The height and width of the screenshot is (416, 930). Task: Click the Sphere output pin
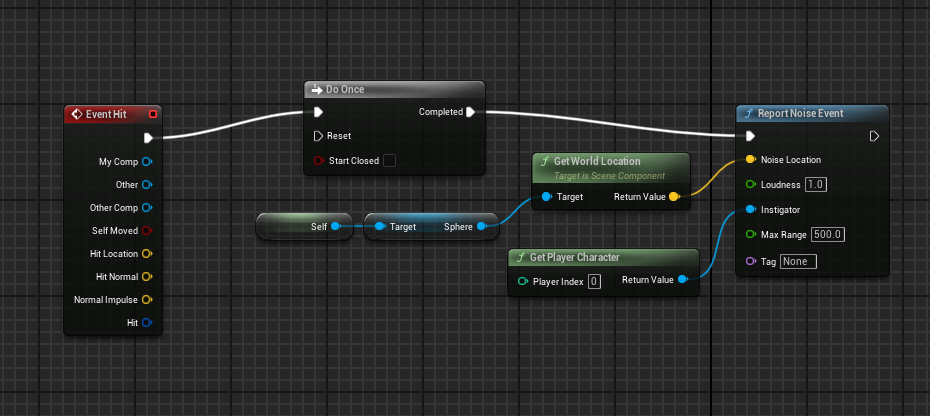[x=481, y=227]
